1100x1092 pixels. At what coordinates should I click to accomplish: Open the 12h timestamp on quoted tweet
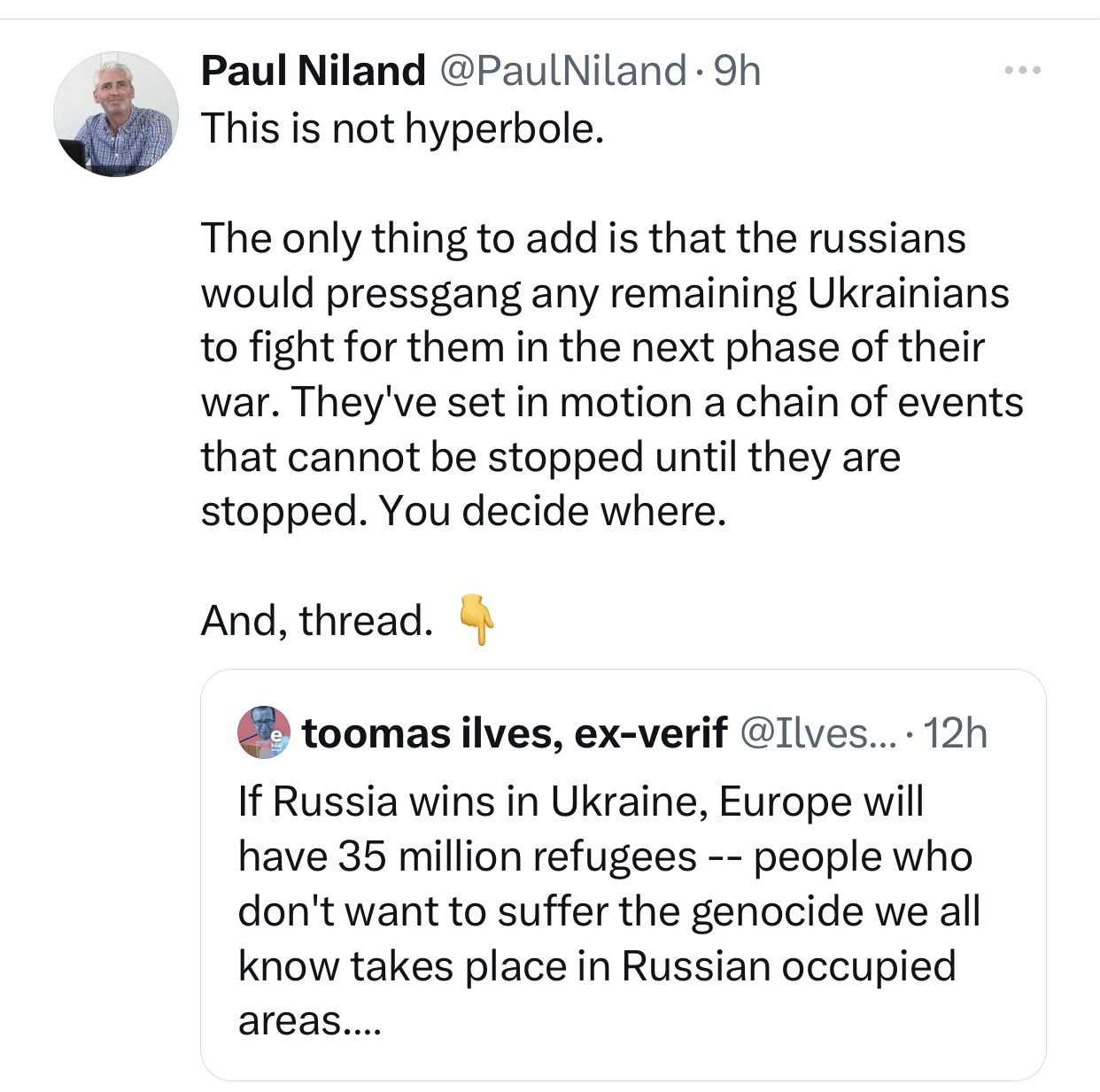[x=956, y=733]
